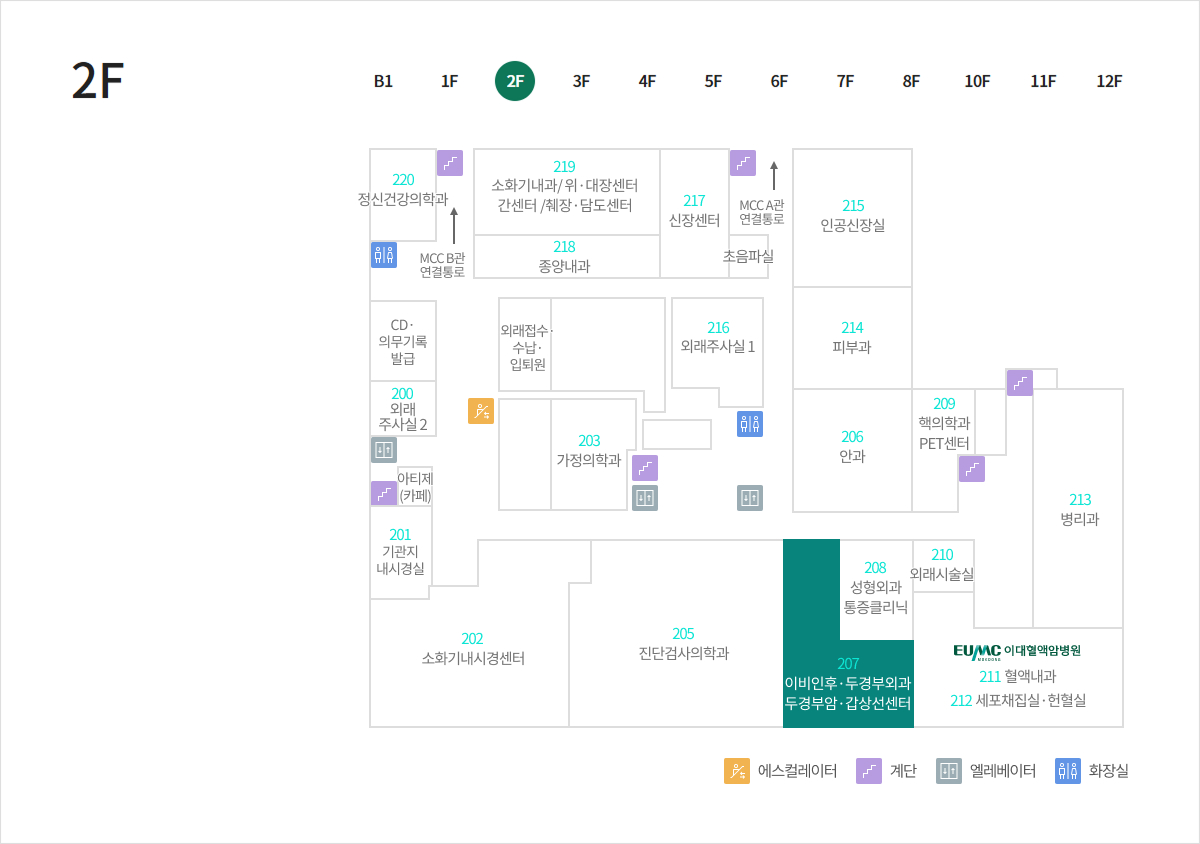1200x844 pixels.
Task: Click the MCC A관 연결통로 label
Action: (762, 212)
